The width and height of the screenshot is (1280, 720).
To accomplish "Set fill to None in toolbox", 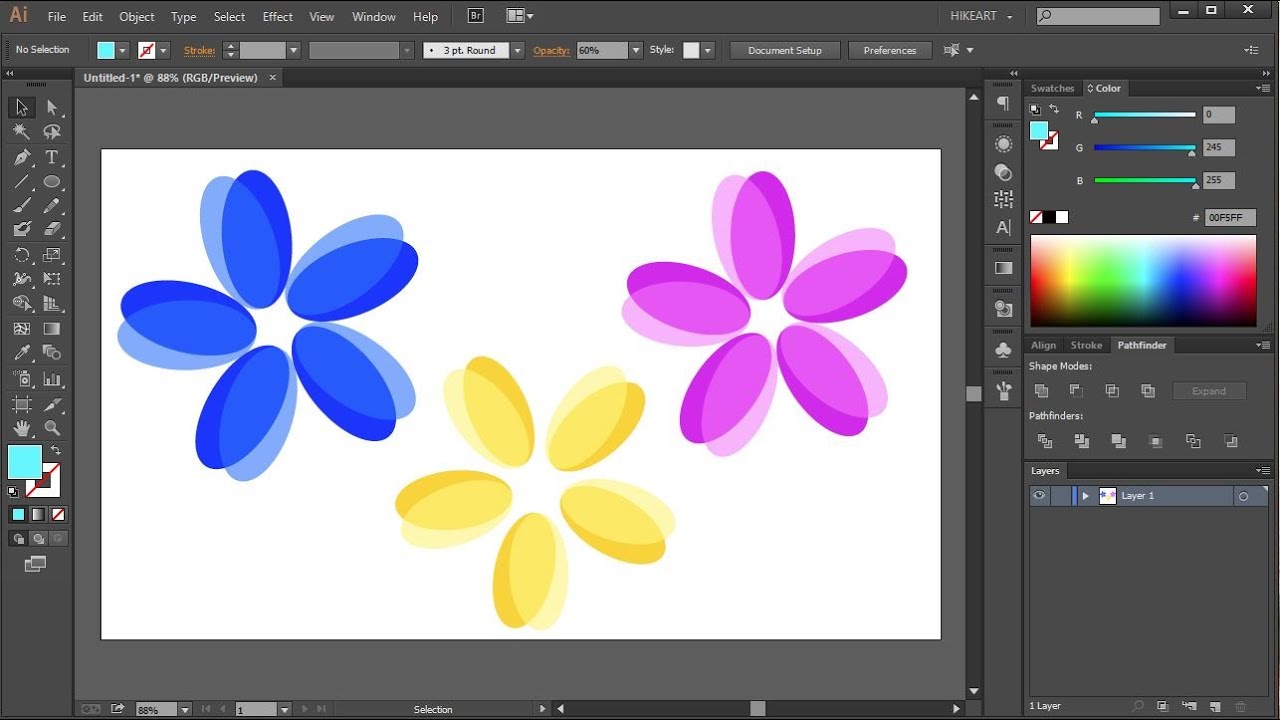I will click(x=58, y=515).
